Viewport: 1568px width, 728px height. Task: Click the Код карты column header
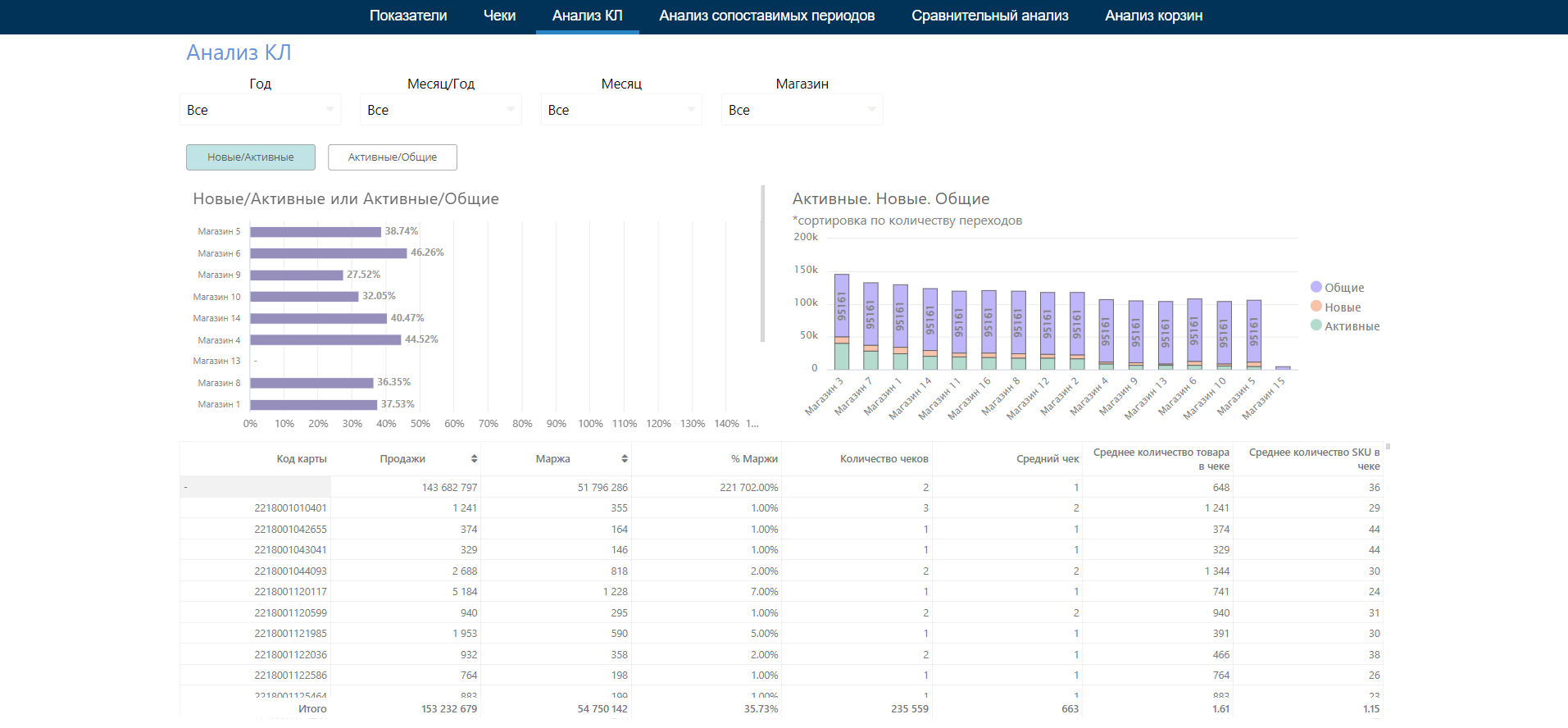click(x=302, y=459)
